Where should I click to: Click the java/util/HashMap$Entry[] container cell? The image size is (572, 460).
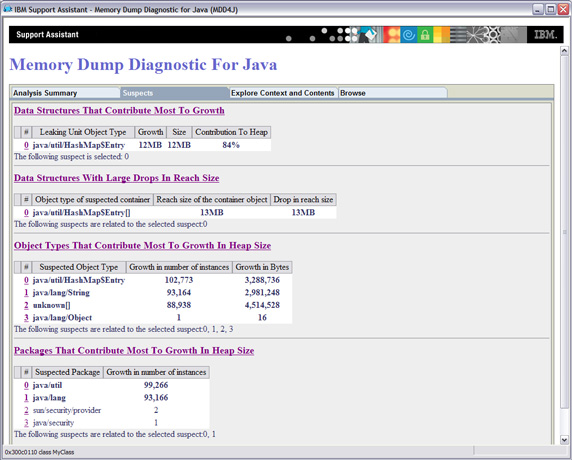click(x=81, y=213)
